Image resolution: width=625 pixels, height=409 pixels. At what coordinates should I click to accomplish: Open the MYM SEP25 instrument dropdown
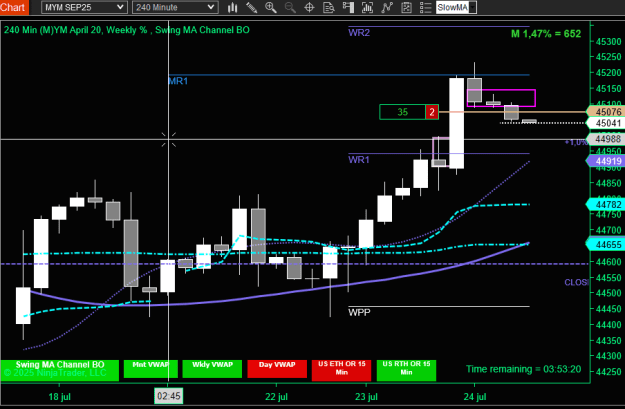(84, 7)
